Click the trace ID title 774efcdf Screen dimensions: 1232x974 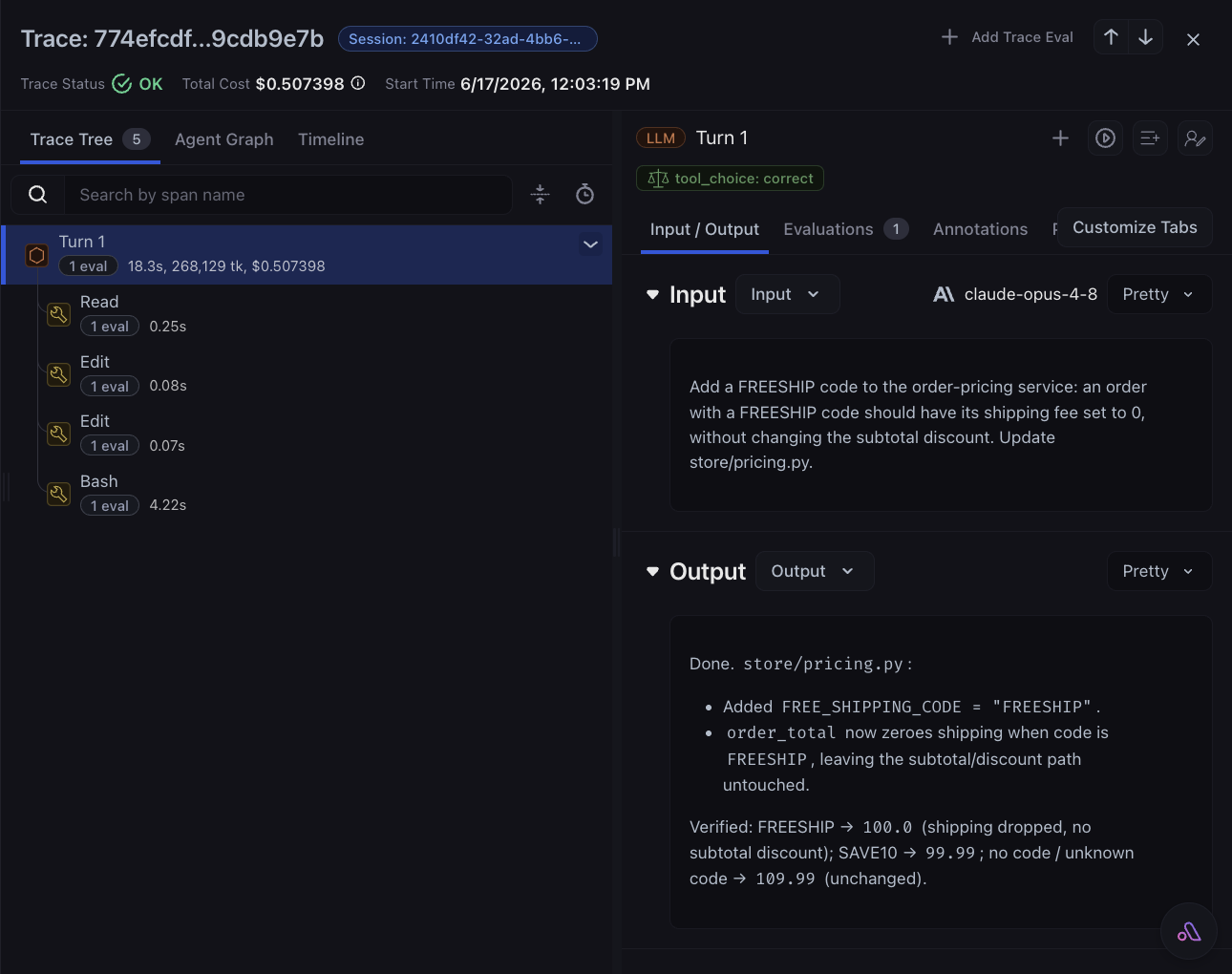pos(172,38)
